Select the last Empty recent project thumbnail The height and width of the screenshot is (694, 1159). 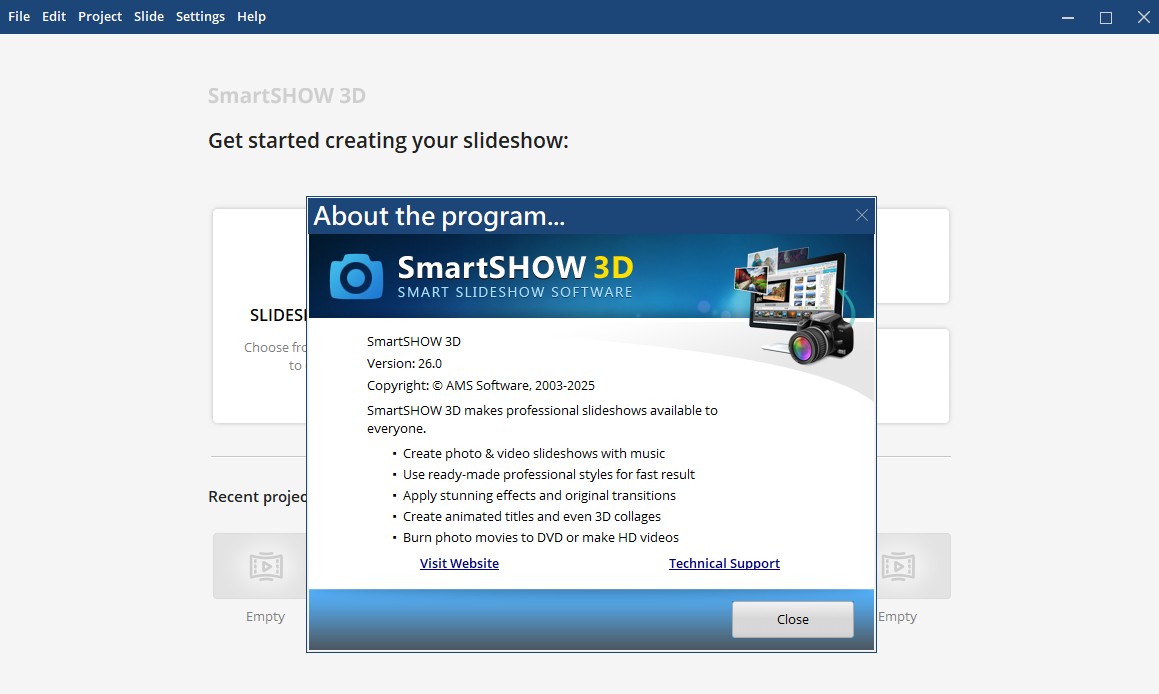pos(913,566)
